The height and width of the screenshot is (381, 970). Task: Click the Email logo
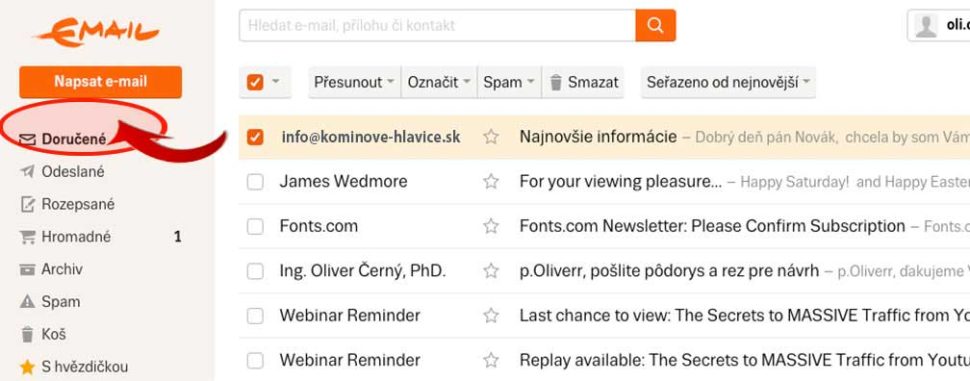pyautogui.click(x=97, y=32)
